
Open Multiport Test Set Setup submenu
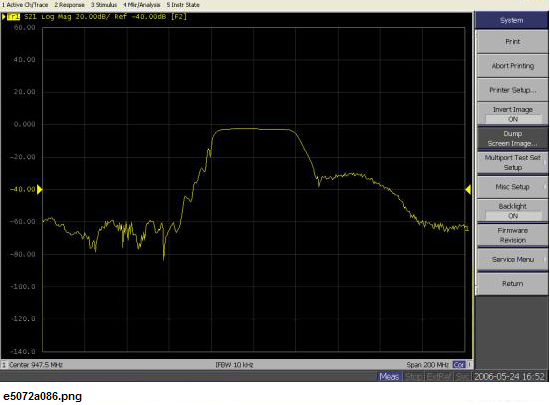coord(512,162)
